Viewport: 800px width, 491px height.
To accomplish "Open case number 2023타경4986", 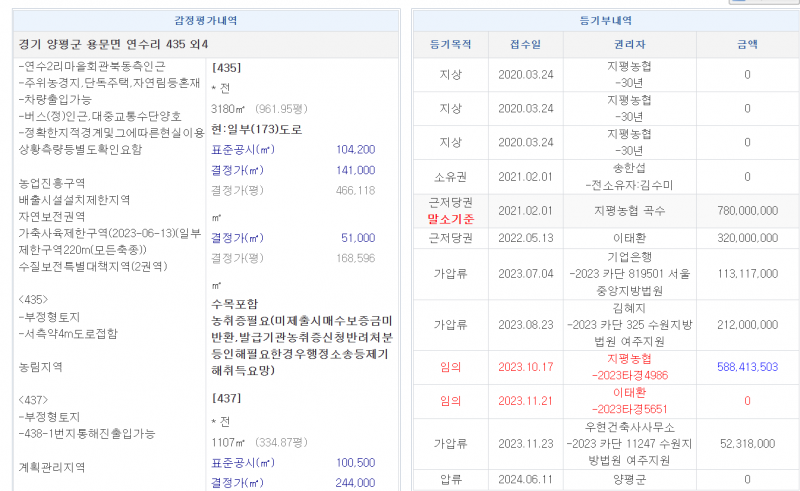I will coord(630,375).
